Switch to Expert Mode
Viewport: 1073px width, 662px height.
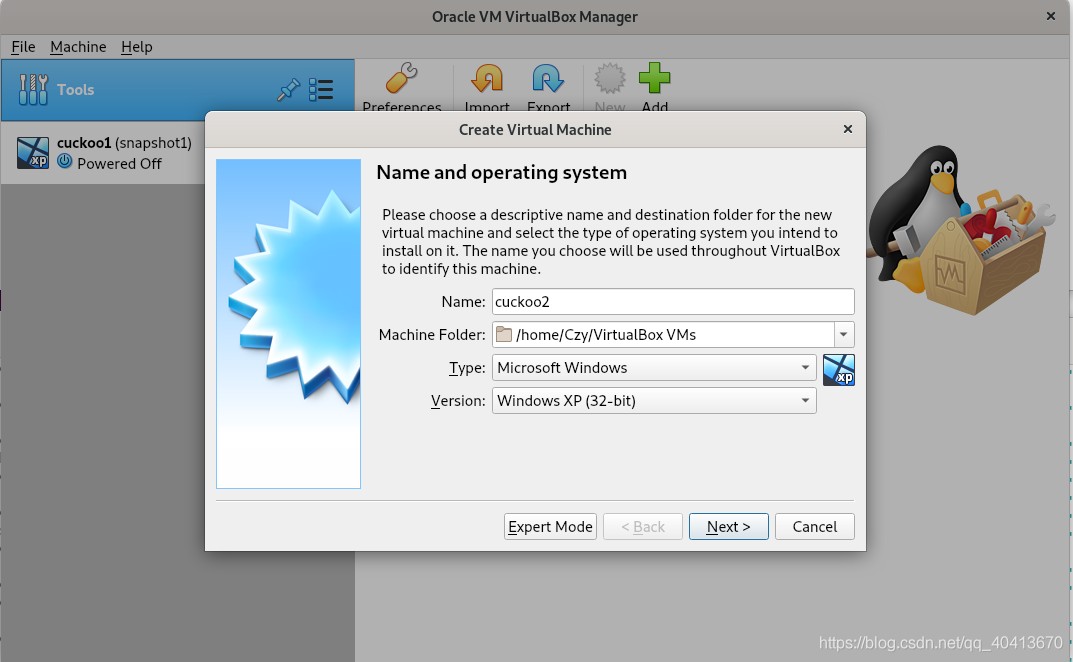point(550,527)
